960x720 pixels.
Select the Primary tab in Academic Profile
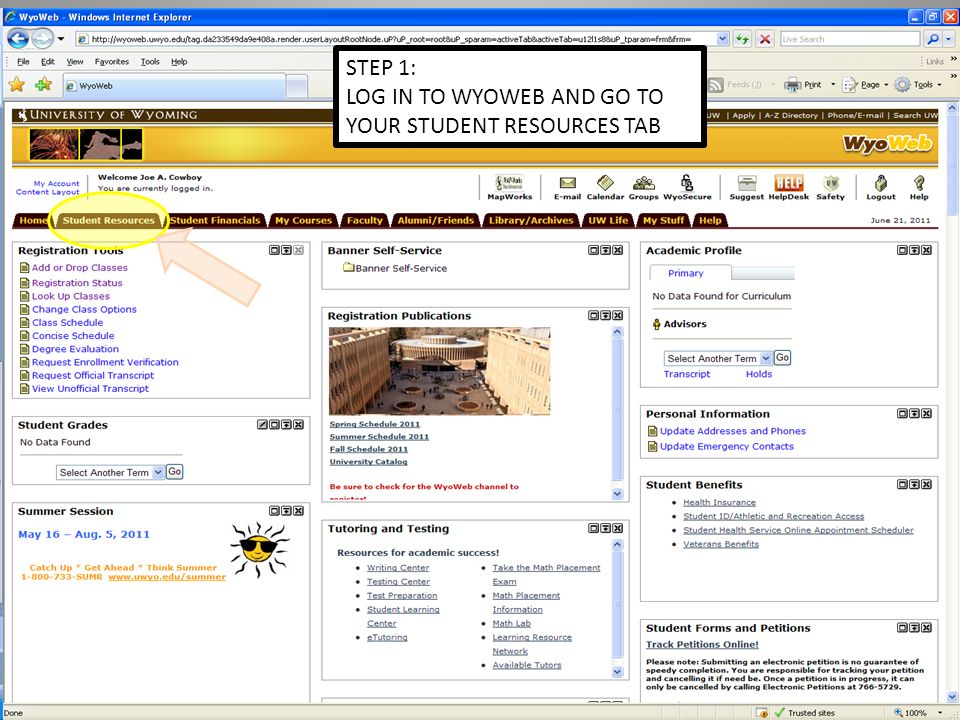pyautogui.click(x=686, y=273)
